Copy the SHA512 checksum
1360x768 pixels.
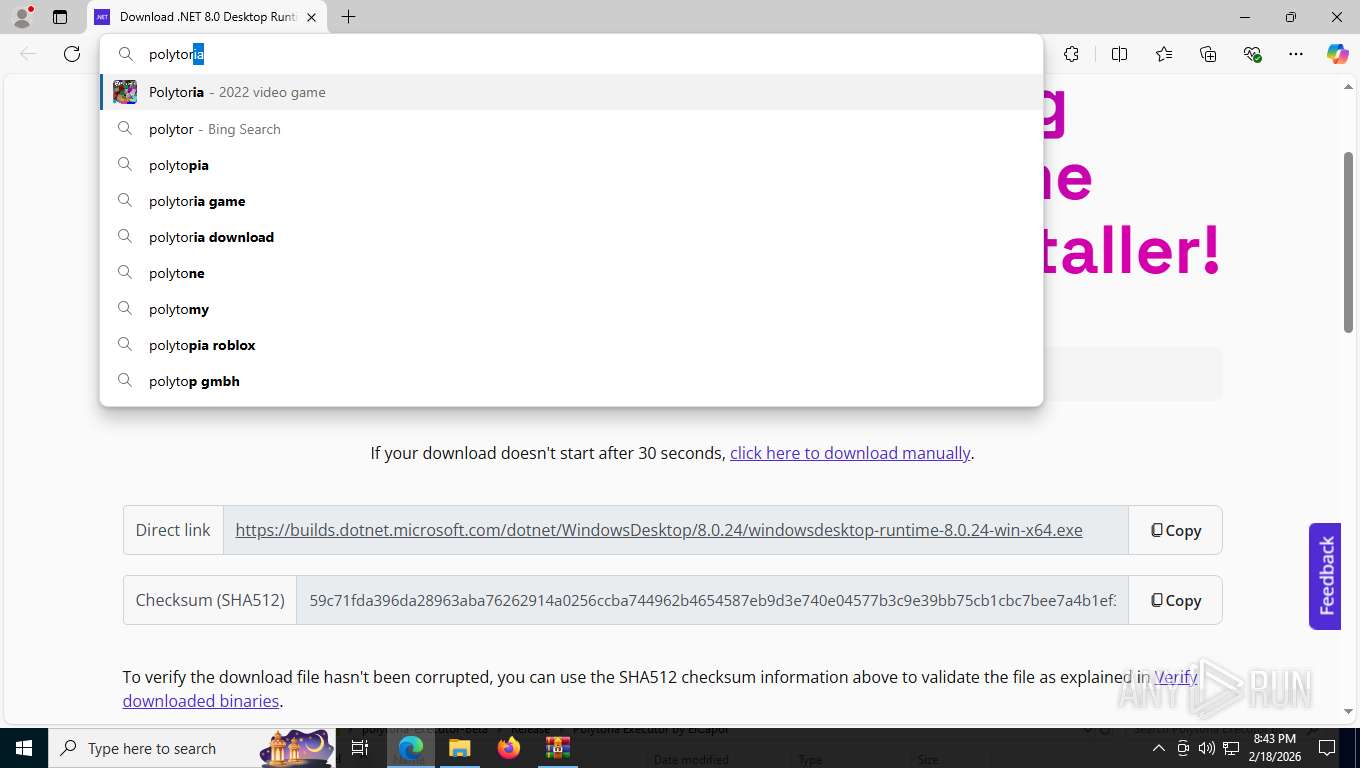coord(1175,600)
